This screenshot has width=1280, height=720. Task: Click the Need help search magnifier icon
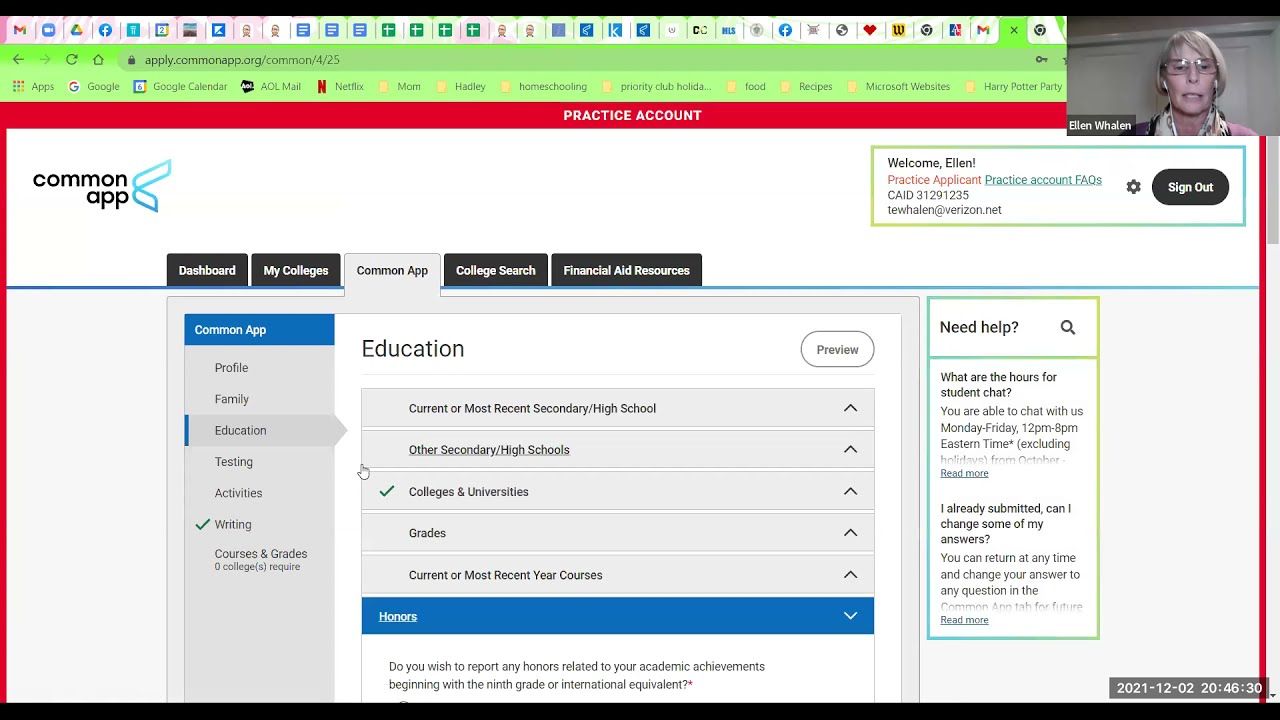pos(1068,327)
